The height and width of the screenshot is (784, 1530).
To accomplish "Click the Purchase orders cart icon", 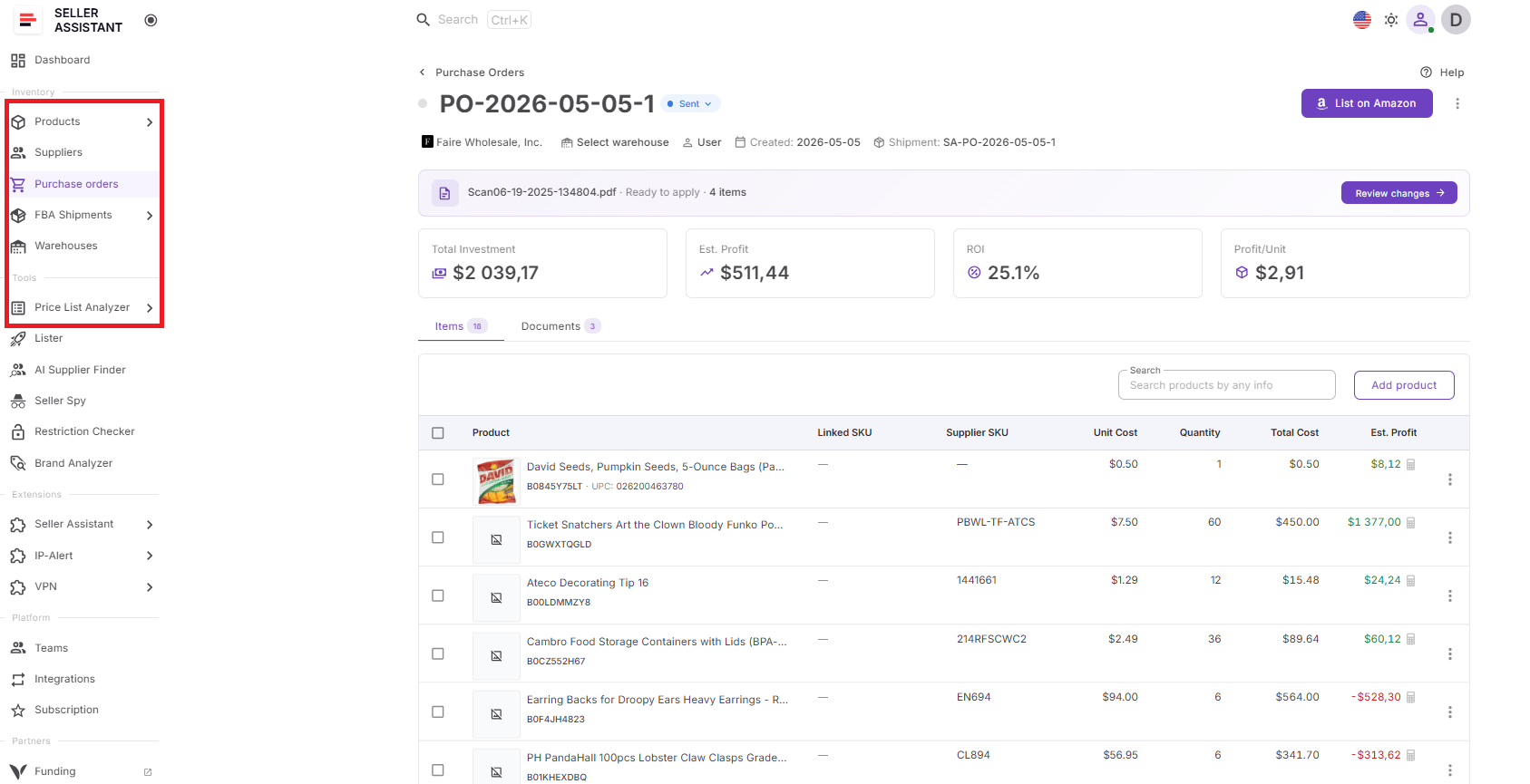I will pyautogui.click(x=18, y=184).
